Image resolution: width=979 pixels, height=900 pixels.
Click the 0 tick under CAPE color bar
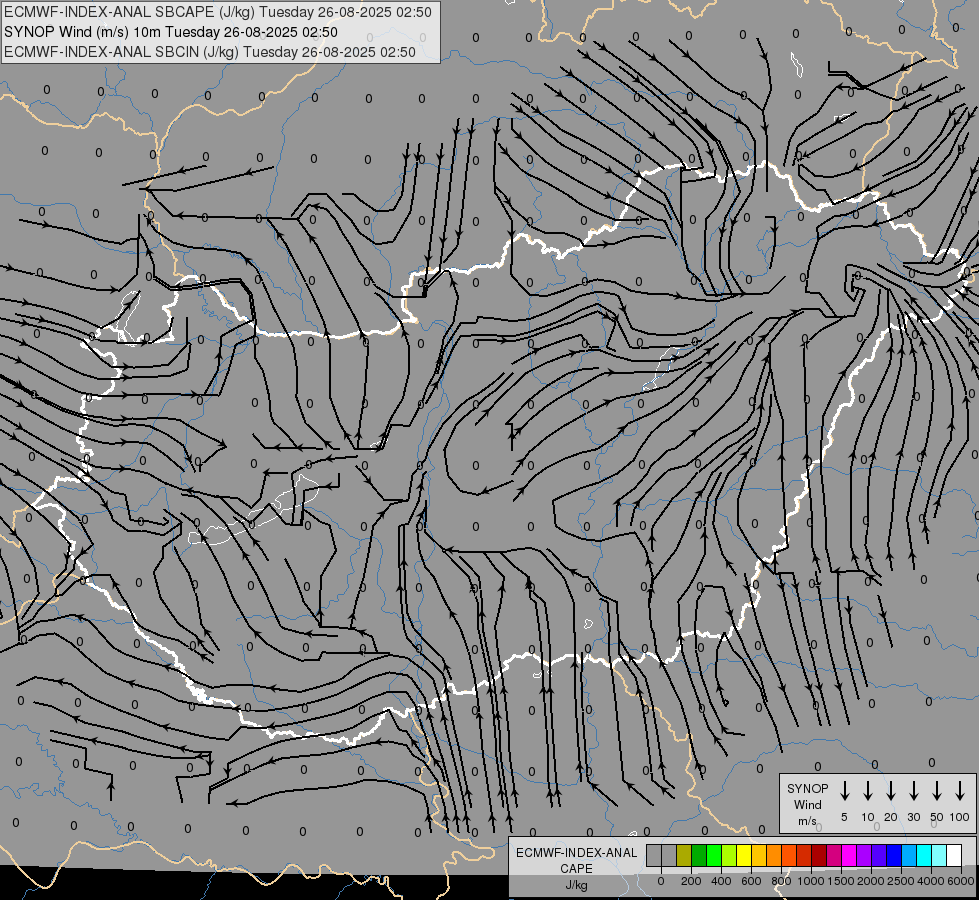[661, 881]
